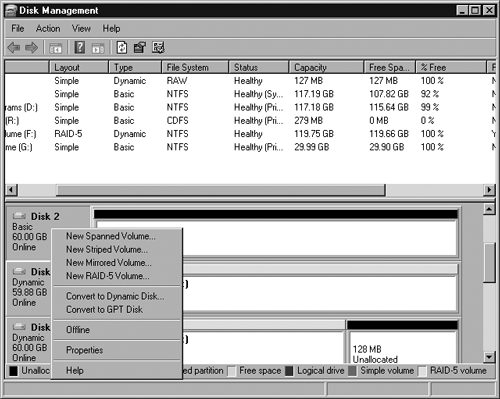Click the Disk Management title bar icon
The width and height of the screenshot is (500, 399).
click(x=11, y=11)
